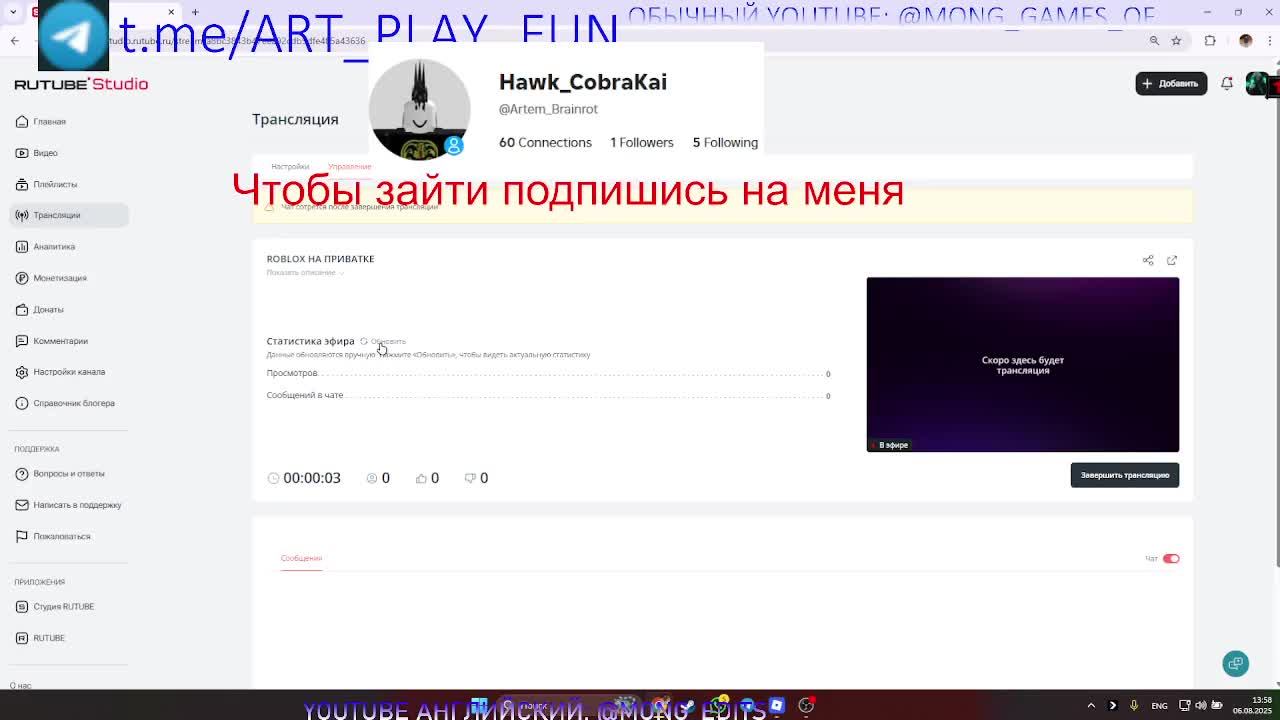Open Вопросы и ответы support link
The image size is (1280, 720).
click(68, 474)
